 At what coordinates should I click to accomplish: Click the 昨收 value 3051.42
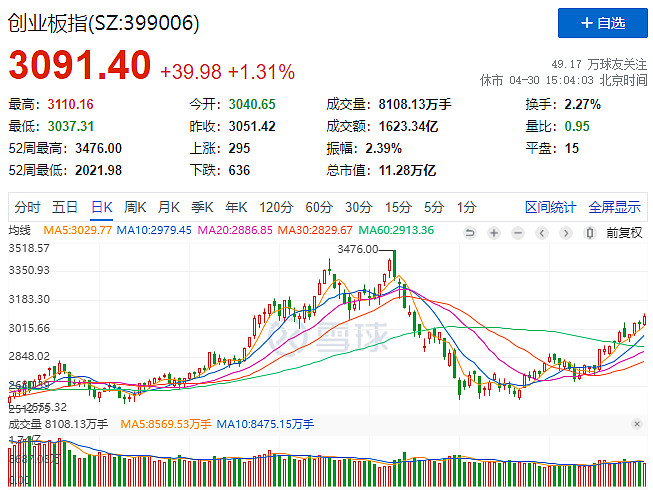[252, 126]
